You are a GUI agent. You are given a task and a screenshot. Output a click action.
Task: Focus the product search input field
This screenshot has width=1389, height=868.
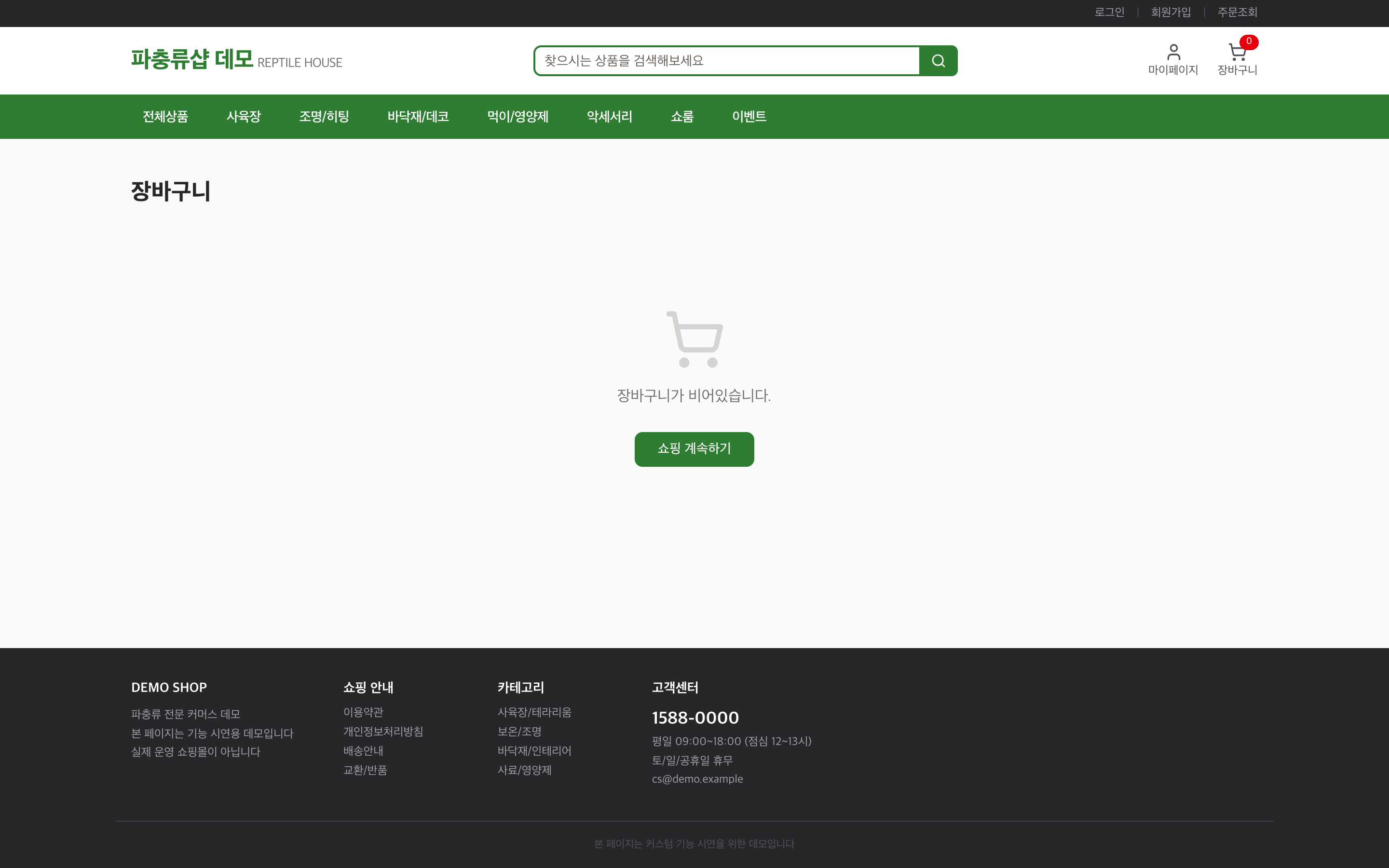click(727, 61)
